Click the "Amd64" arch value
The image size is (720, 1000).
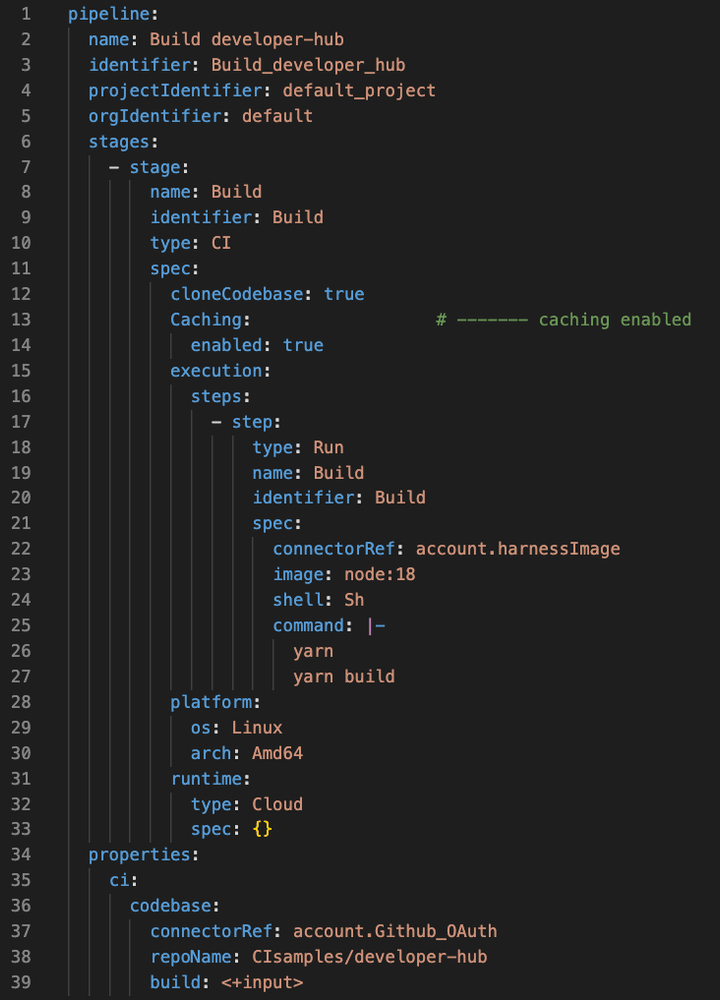coord(277,753)
